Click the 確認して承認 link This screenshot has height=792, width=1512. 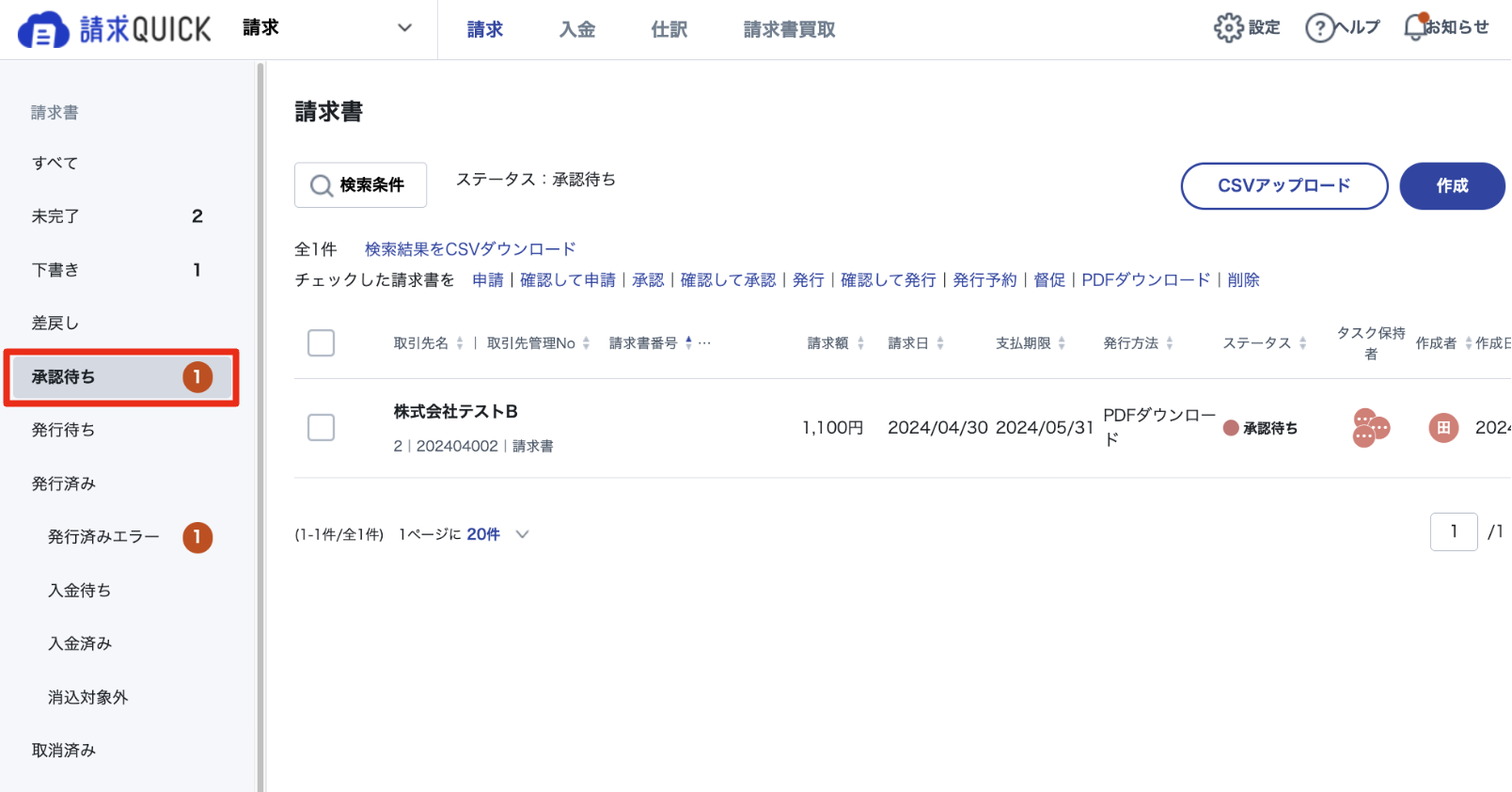(x=728, y=280)
